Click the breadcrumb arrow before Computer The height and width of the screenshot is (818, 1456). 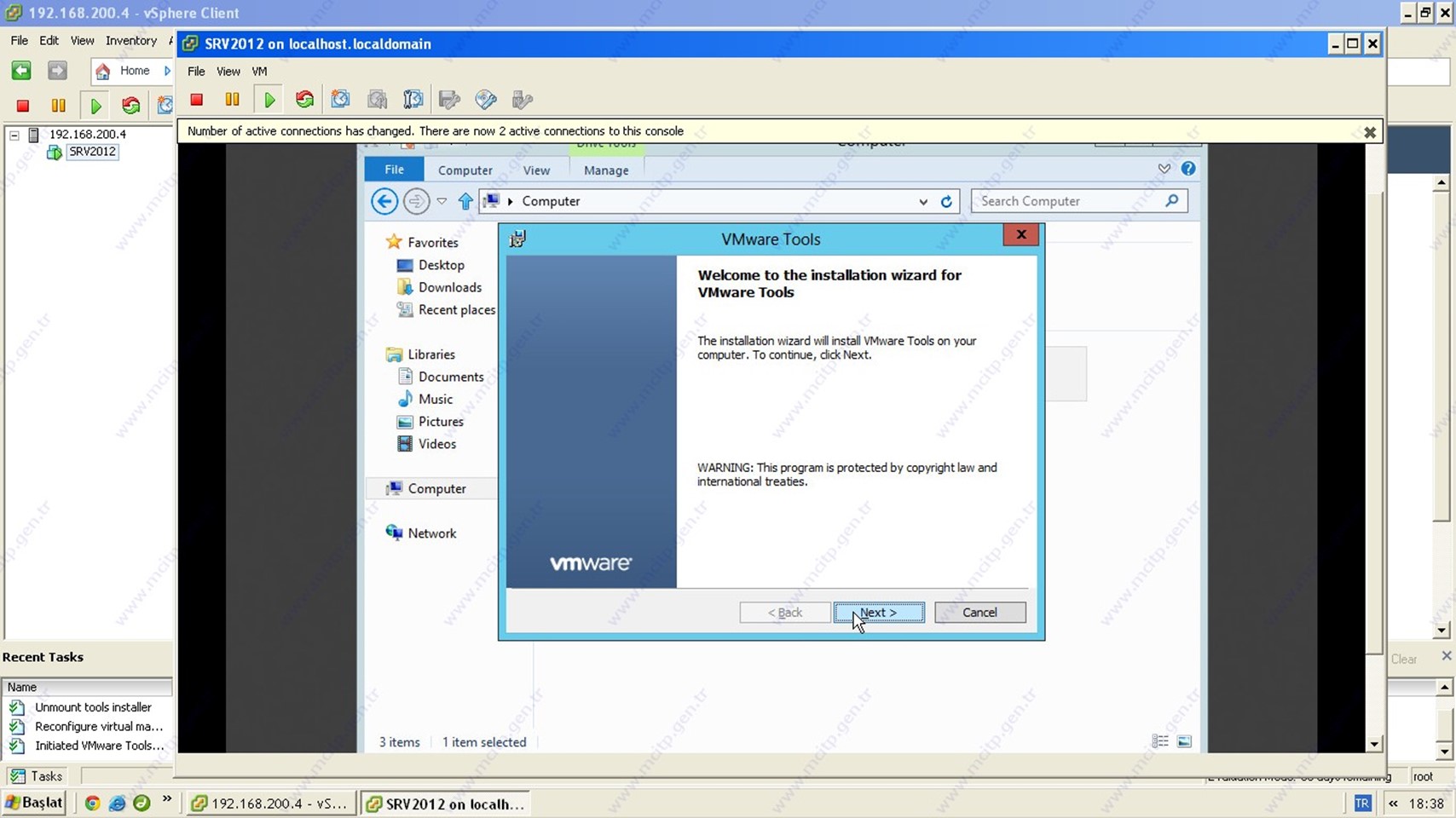pyautogui.click(x=510, y=201)
